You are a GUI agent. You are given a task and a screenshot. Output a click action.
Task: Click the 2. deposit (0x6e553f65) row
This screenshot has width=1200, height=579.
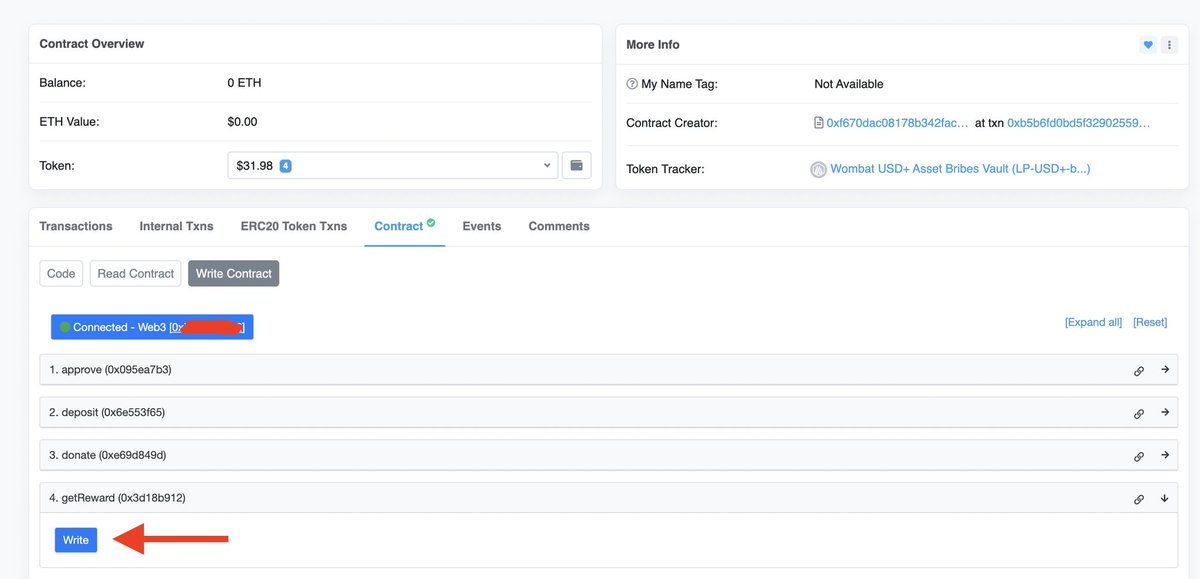609,412
